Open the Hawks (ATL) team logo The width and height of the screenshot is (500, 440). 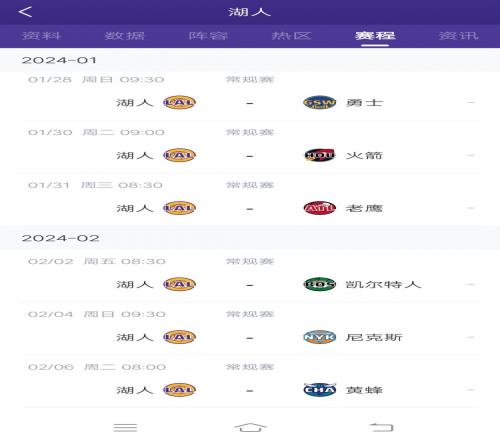click(319, 208)
